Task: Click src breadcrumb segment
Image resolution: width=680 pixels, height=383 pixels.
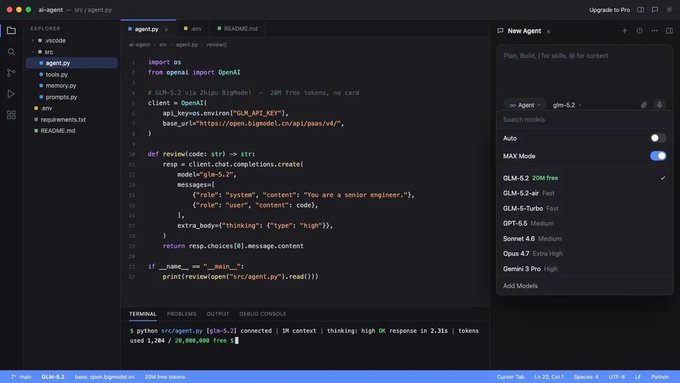Action: (x=163, y=45)
